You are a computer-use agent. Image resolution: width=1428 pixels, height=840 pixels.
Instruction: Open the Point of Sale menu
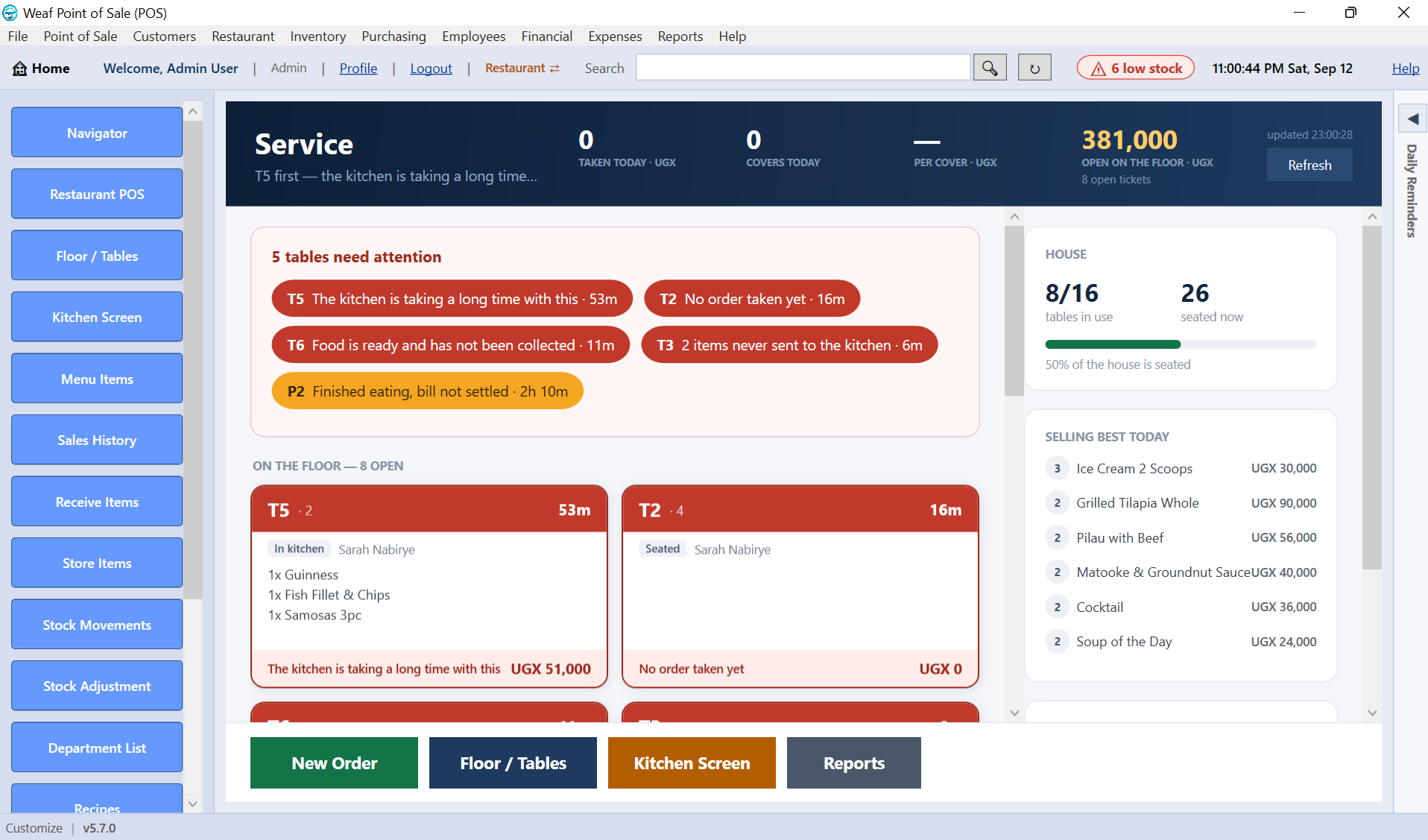point(80,36)
